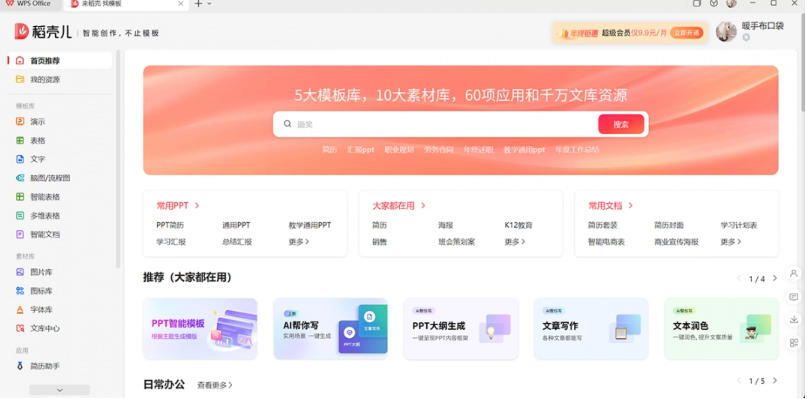Screen dimensions: 807x399
Task: Click the membership badge under the username
Action: (x=746, y=37)
